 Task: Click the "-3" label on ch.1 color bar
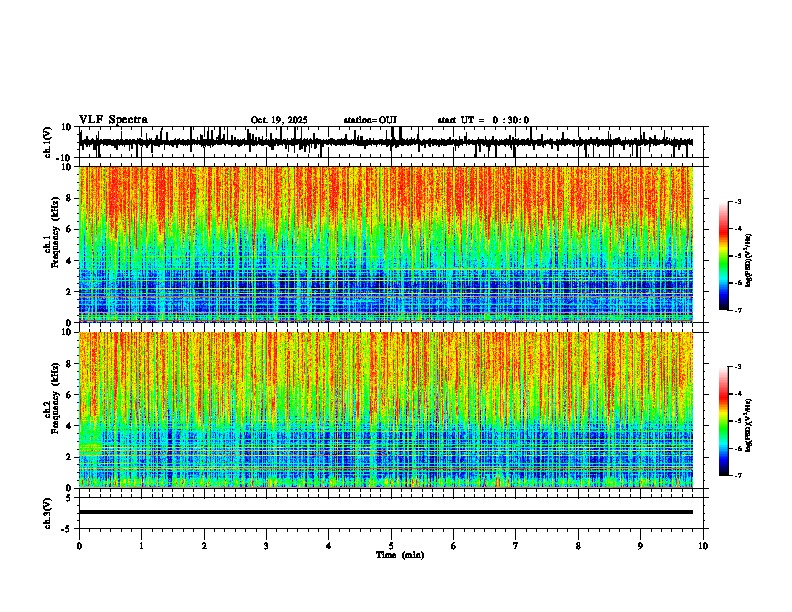click(738, 201)
